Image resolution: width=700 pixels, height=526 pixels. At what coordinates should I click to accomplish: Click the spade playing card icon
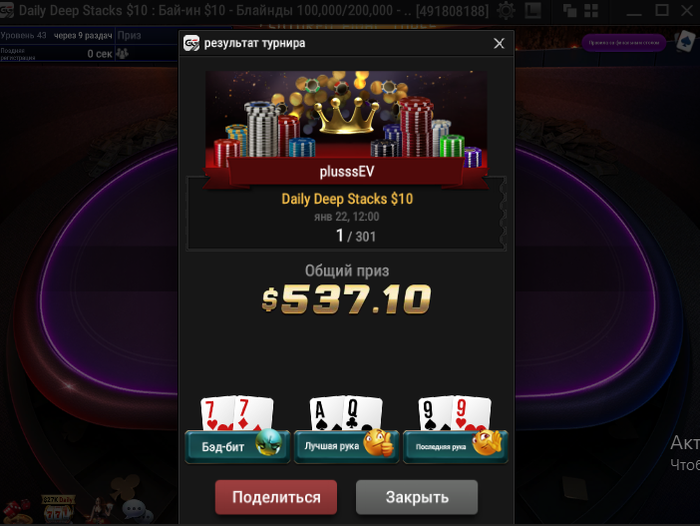click(x=685, y=41)
